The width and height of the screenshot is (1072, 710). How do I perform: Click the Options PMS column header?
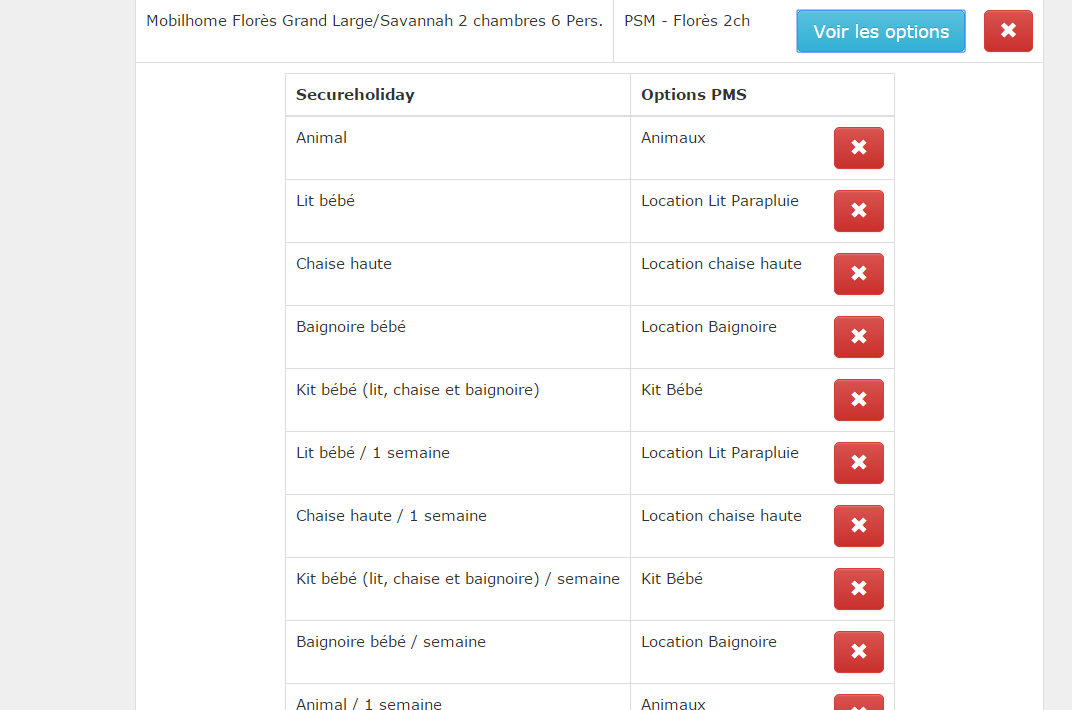click(694, 95)
